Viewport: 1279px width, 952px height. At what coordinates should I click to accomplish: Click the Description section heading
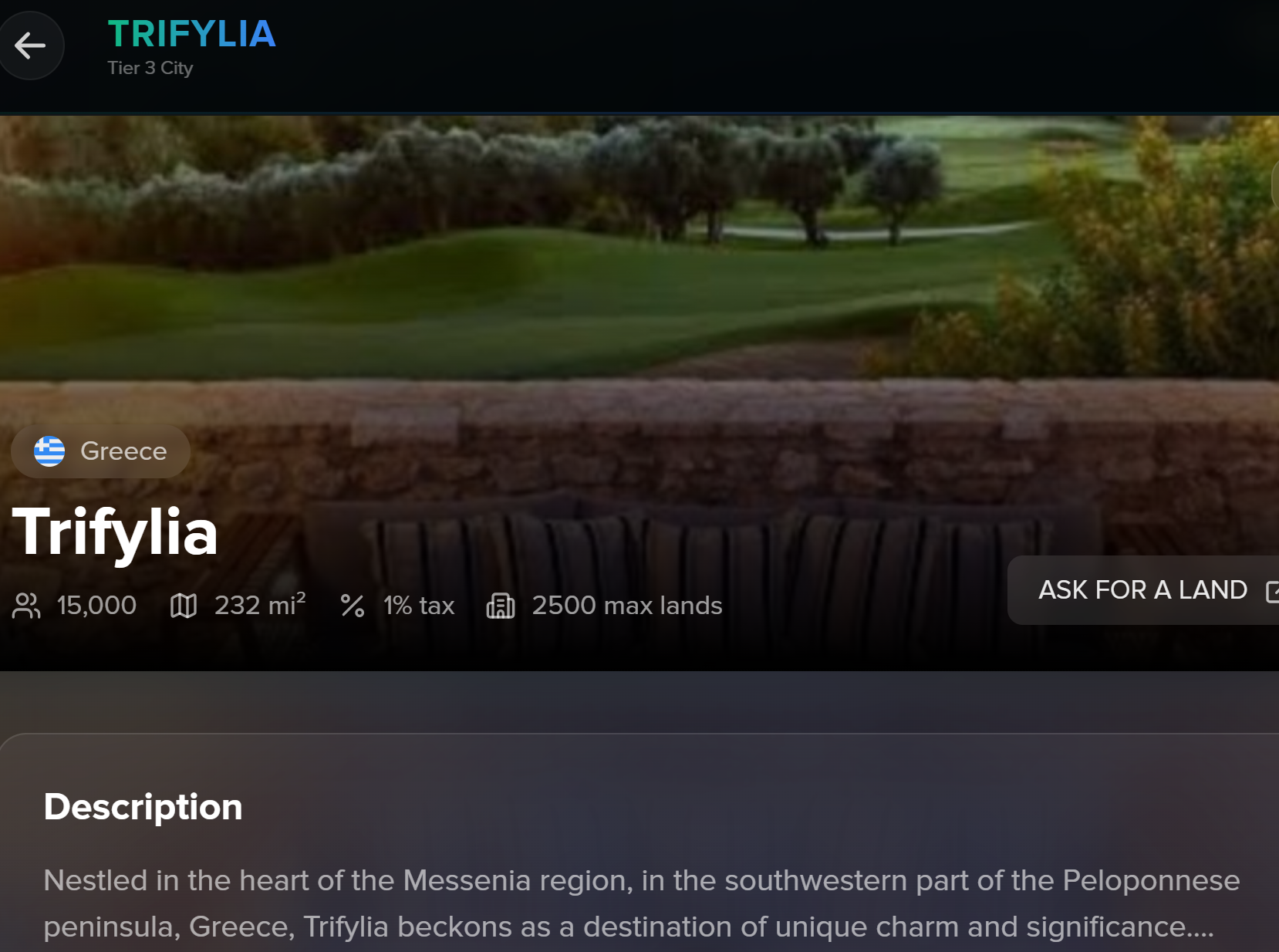point(143,807)
